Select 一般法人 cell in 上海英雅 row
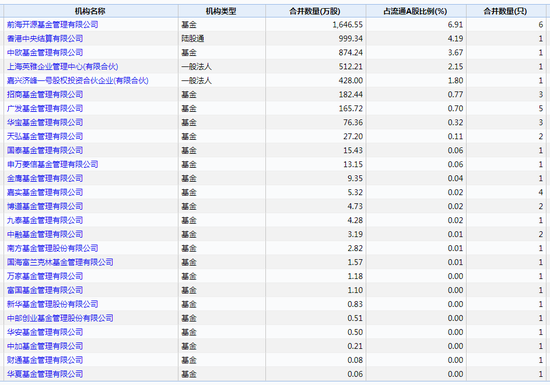Screen dimensions: 550x385 click(x=196, y=67)
